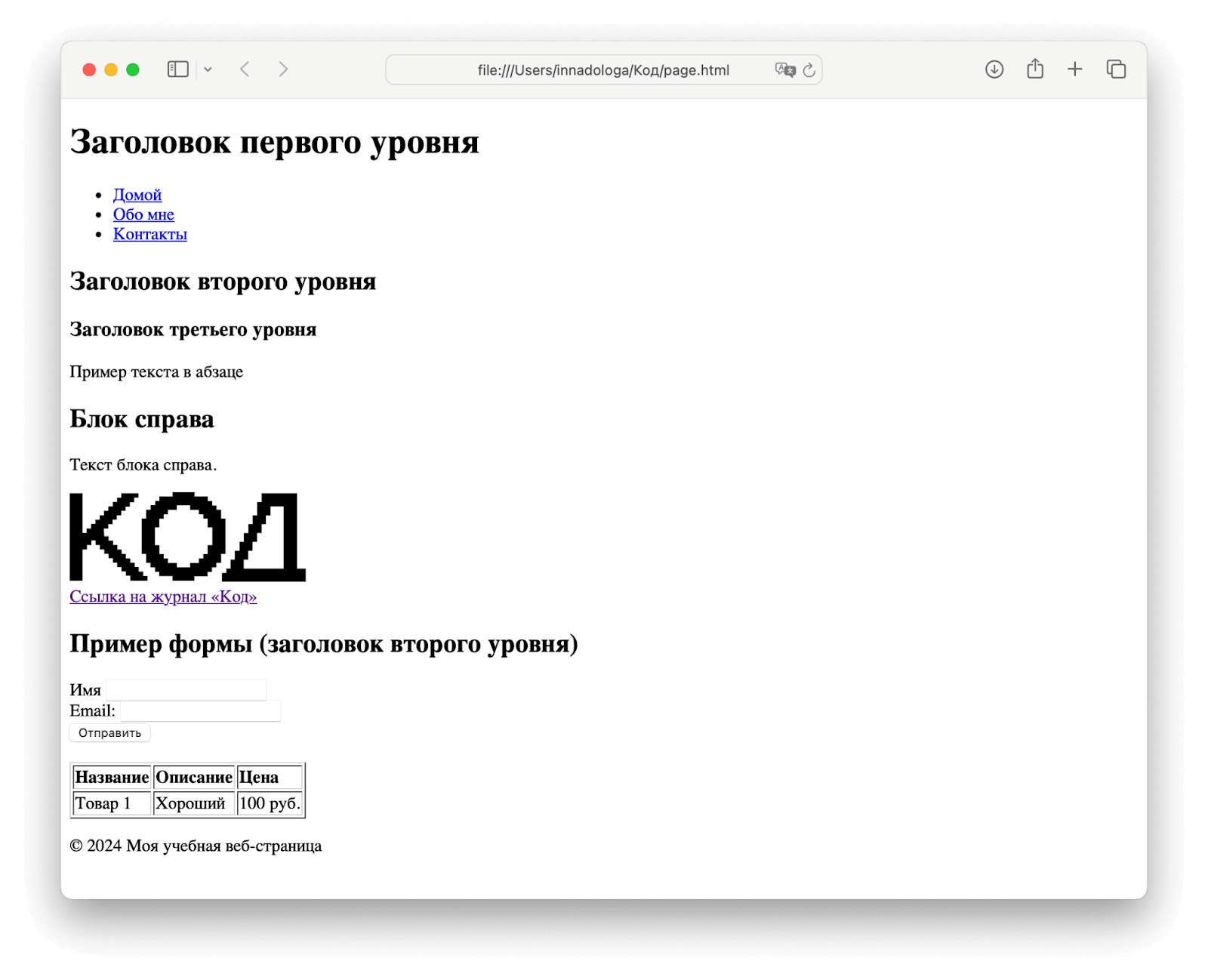Click the Заголовок первого уровня heading

[274, 143]
